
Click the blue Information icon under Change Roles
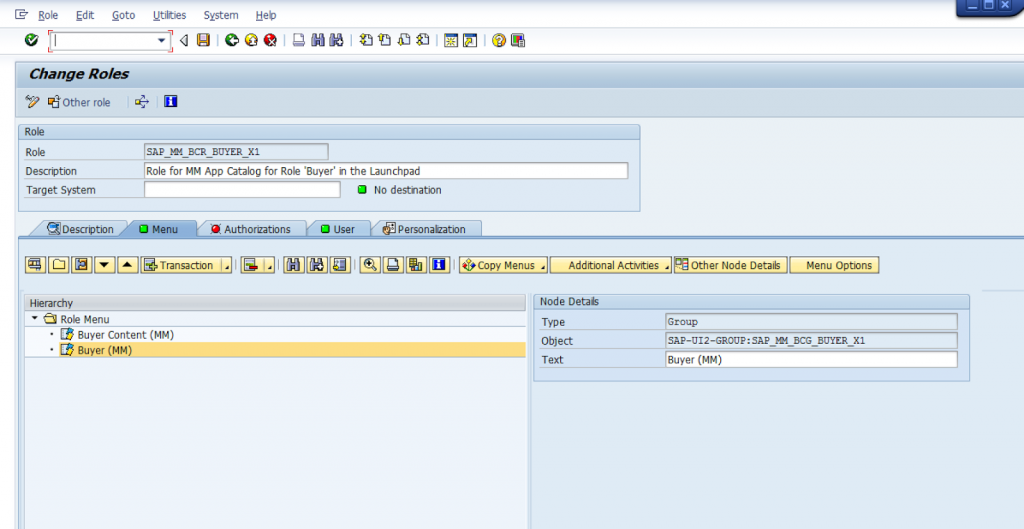point(170,102)
